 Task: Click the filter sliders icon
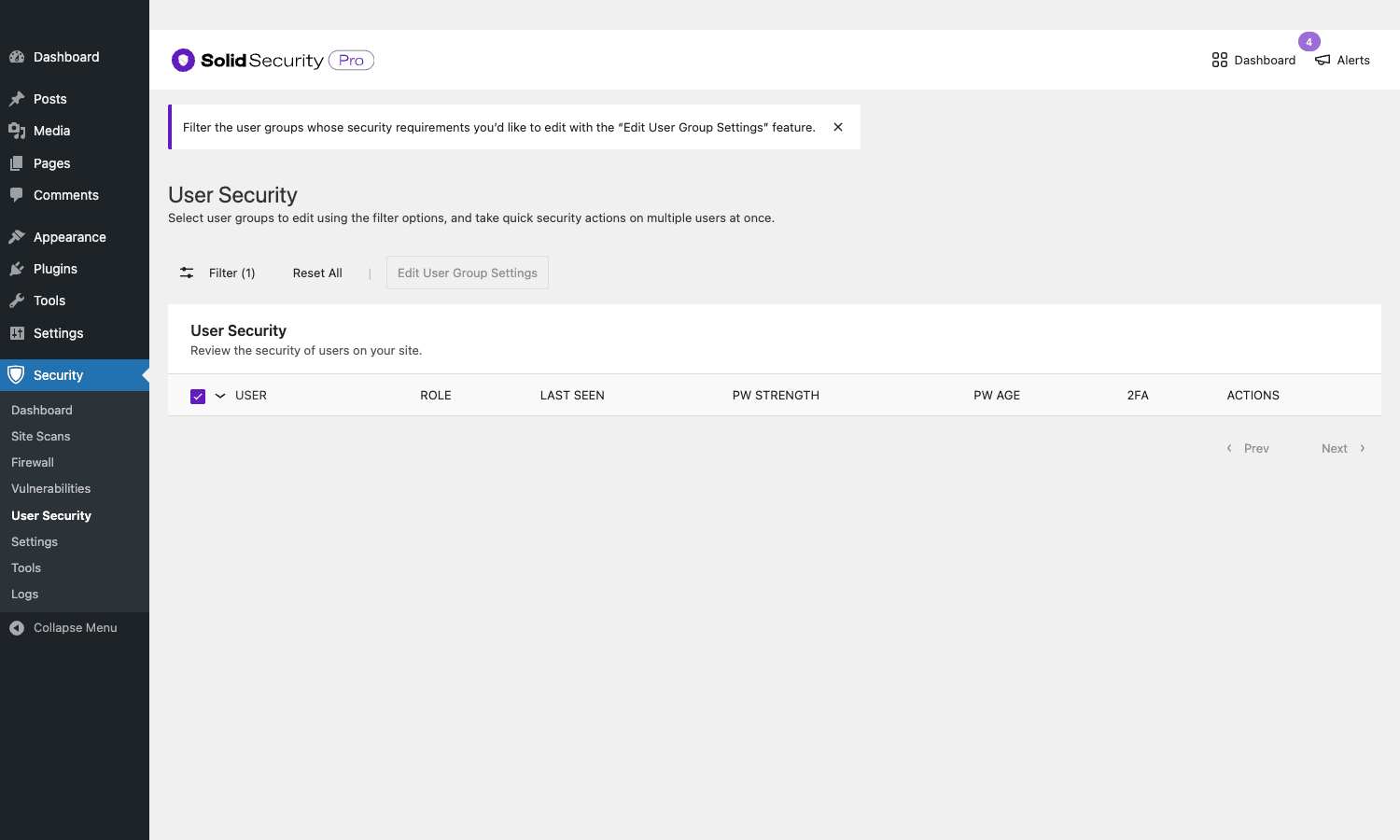point(187,273)
